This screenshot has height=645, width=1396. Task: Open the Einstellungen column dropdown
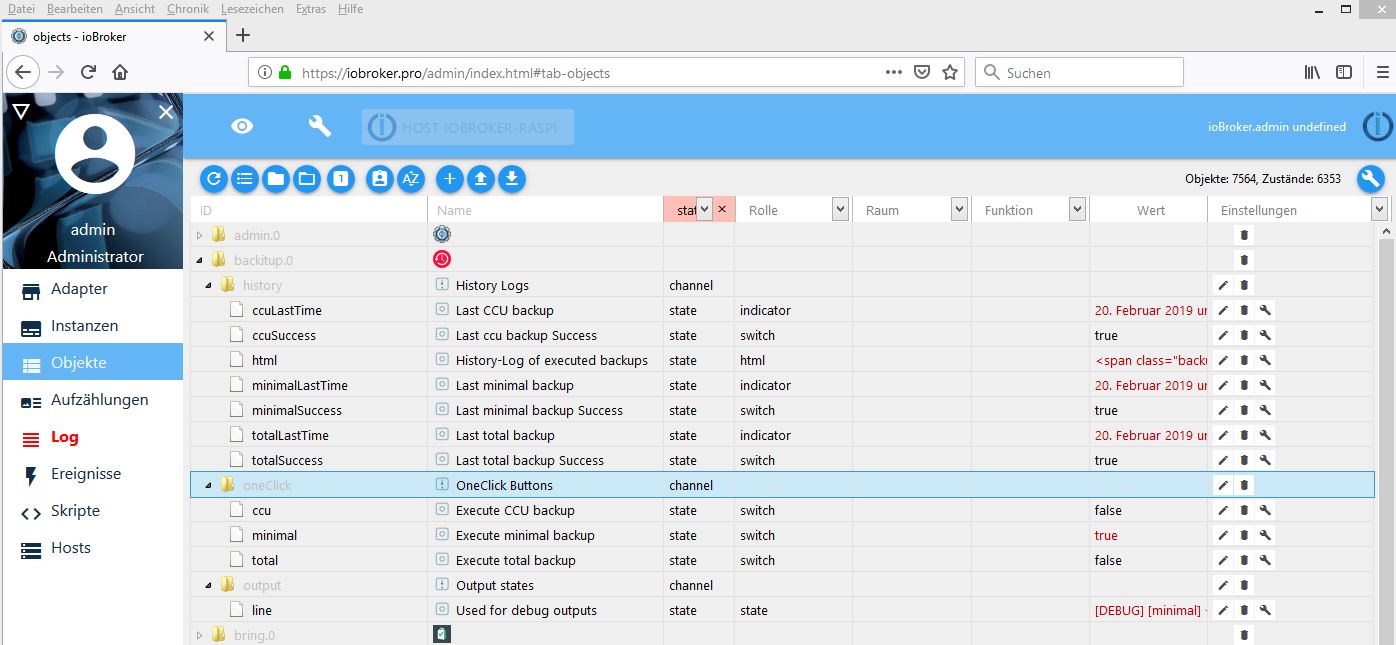(1380, 209)
